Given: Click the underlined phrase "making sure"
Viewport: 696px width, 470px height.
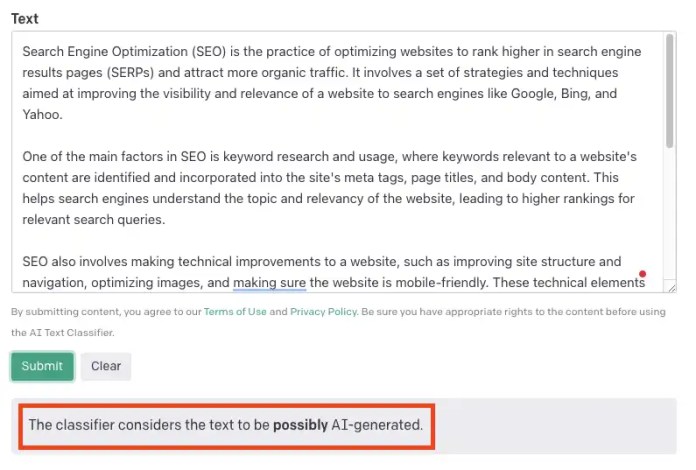Looking at the screenshot, I should point(269,283).
